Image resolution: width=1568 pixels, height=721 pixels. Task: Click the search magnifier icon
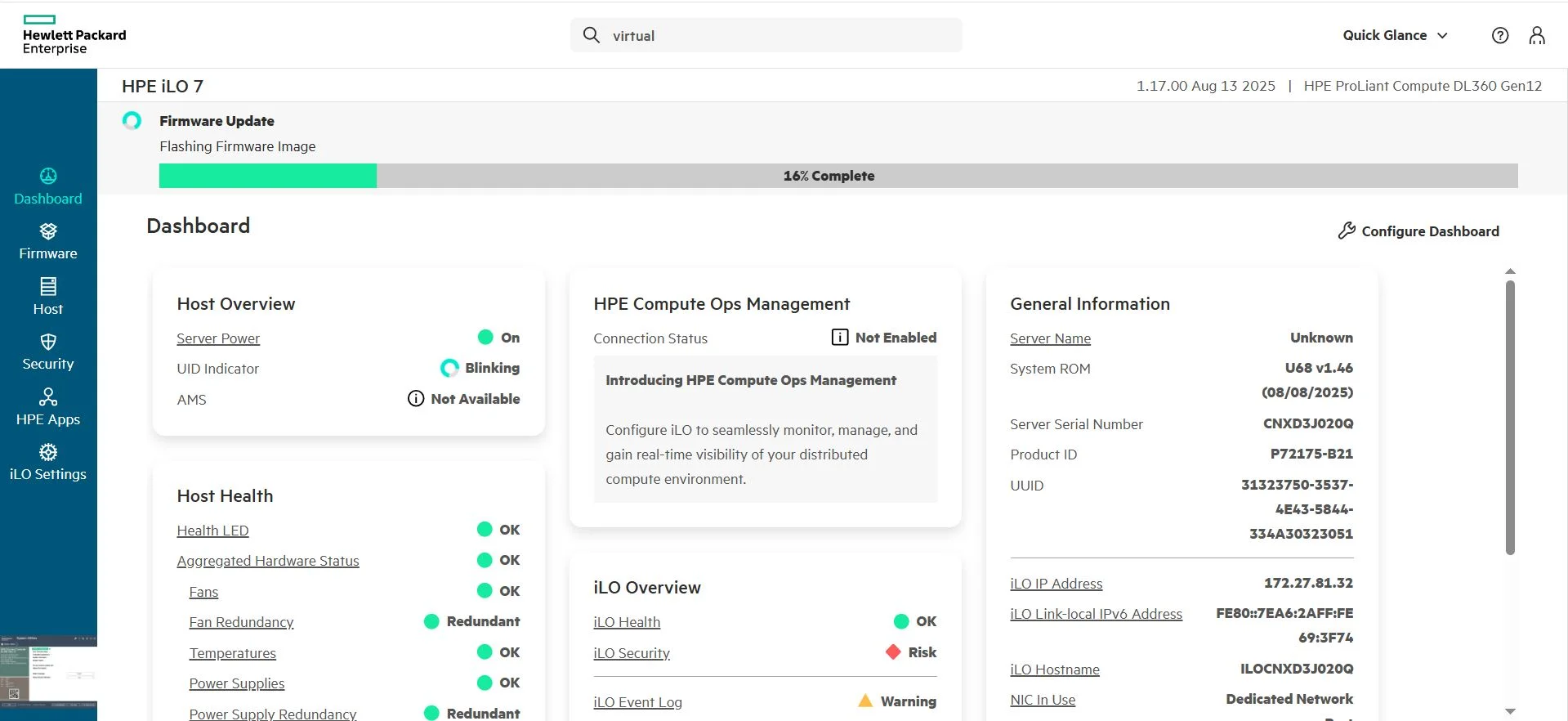pyautogui.click(x=592, y=35)
